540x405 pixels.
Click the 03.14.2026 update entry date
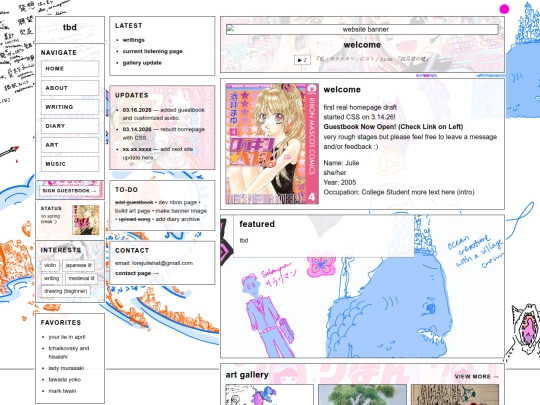coord(137,129)
